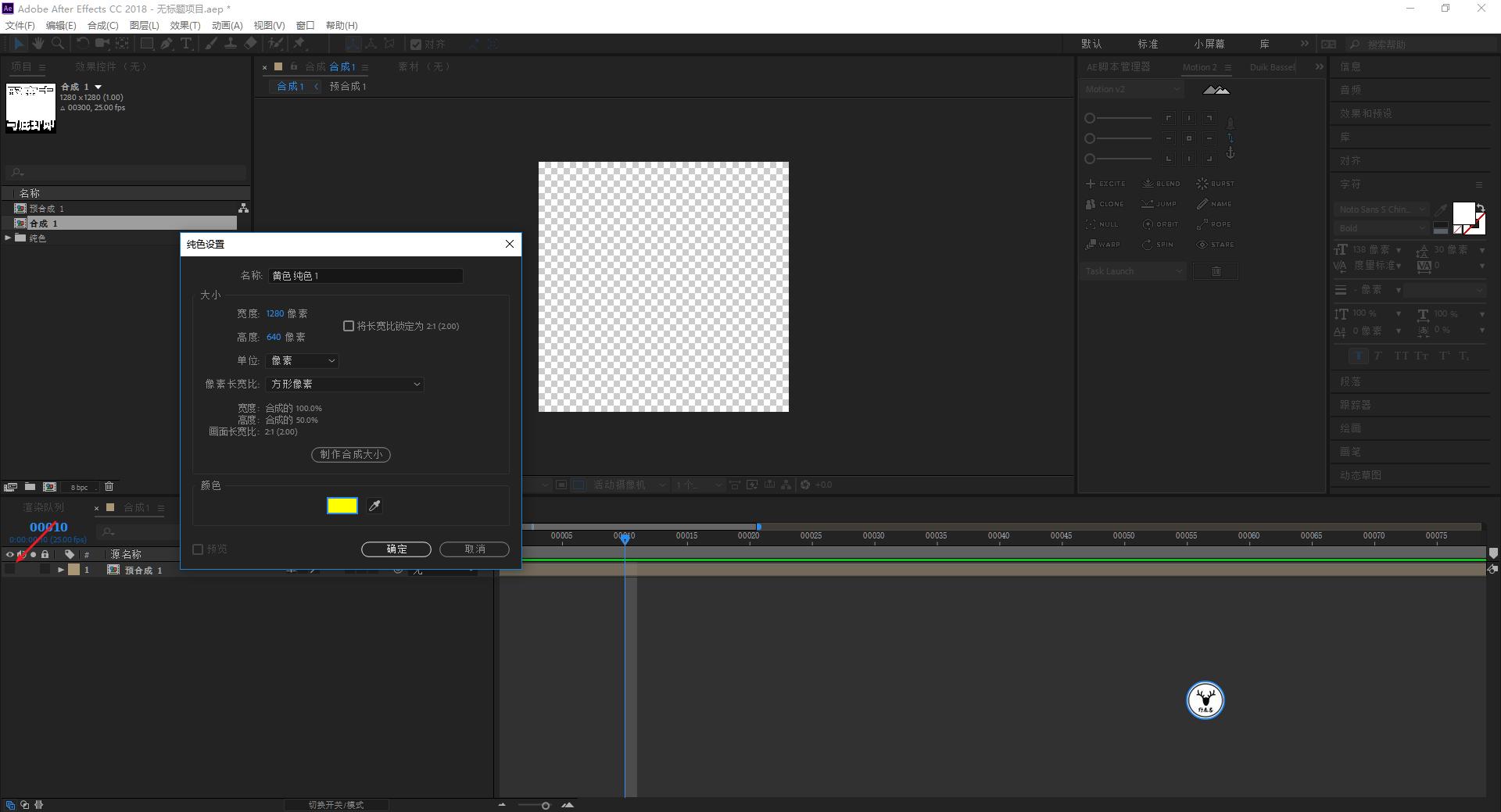Select the Hand tool in the toolbar

(x=38, y=44)
